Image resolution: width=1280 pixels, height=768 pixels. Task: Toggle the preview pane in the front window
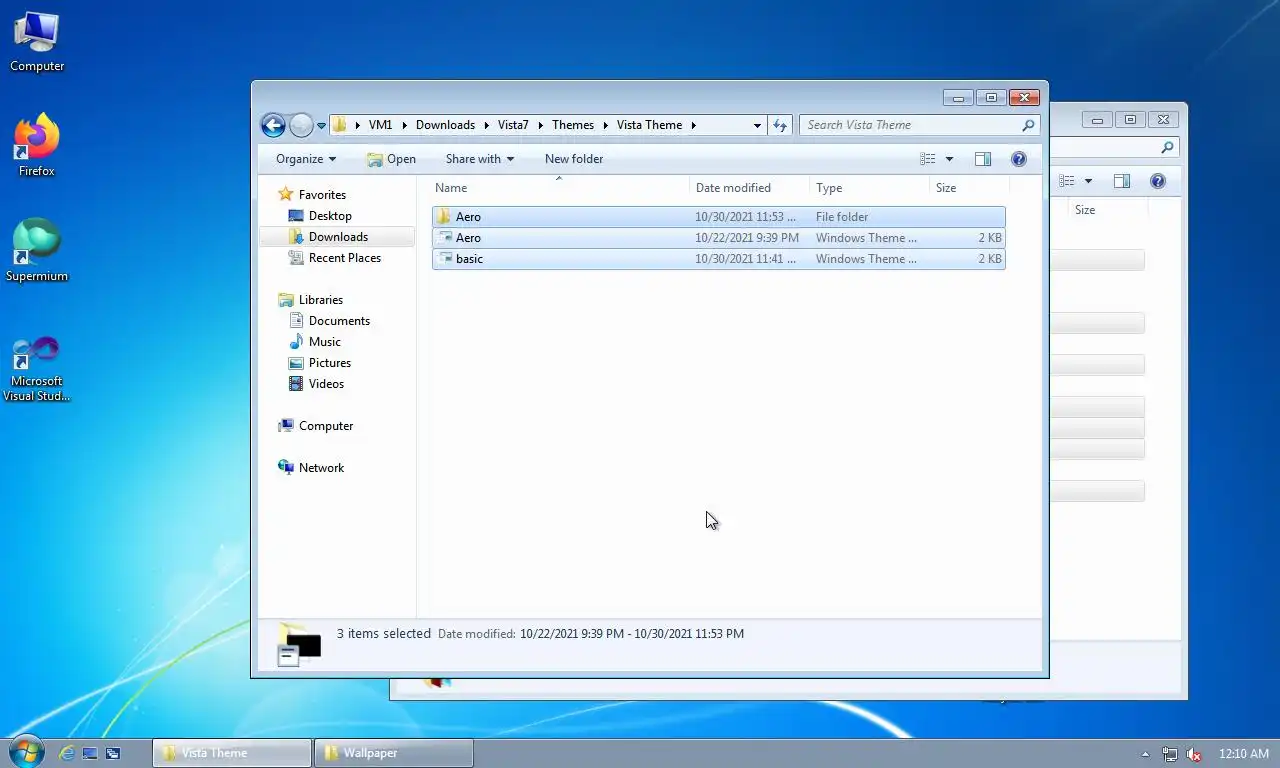pyautogui.click(x=983, y=159)
